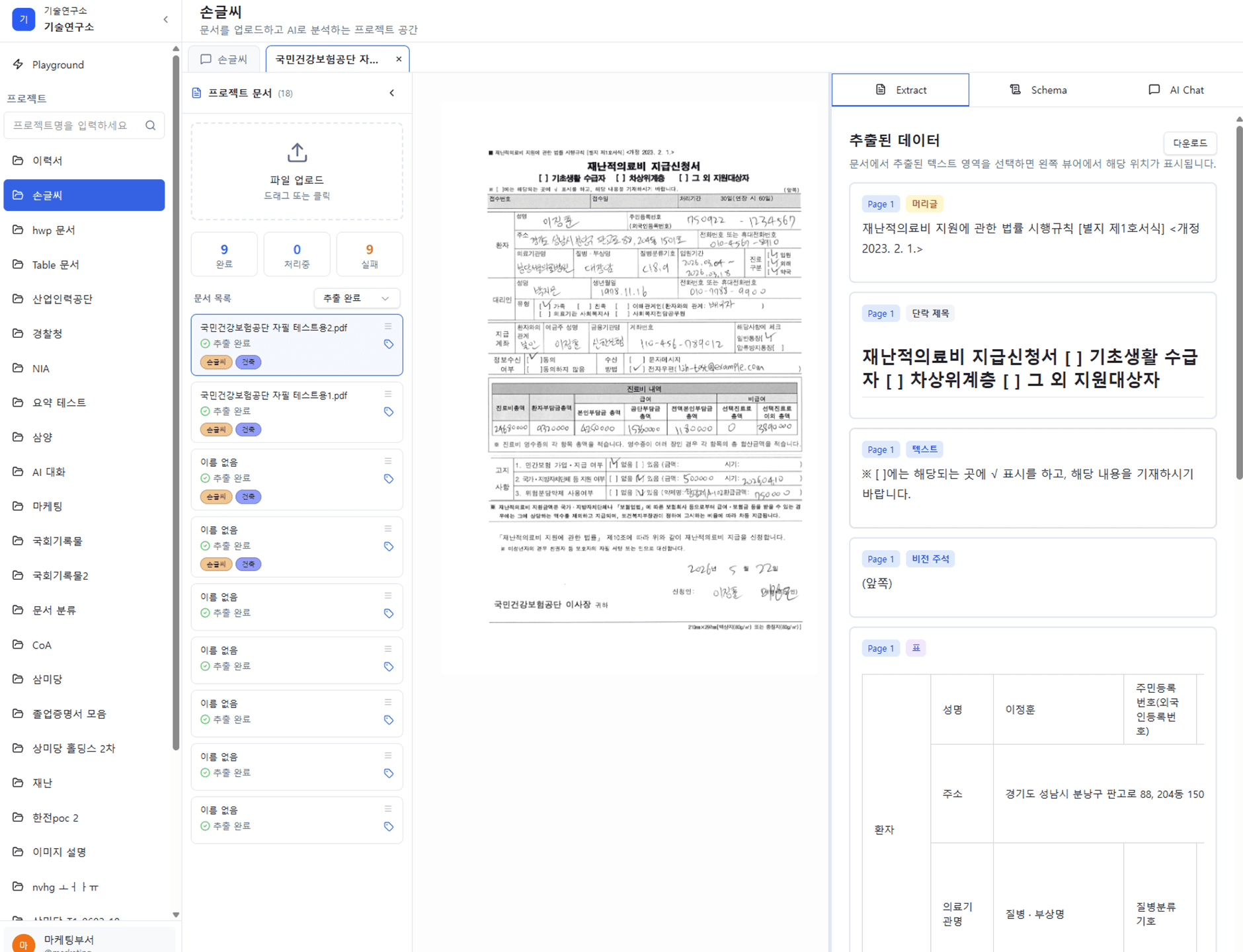Click the extracted data panel scrollbar
1243x952 pixels.
click(1239, 301)
